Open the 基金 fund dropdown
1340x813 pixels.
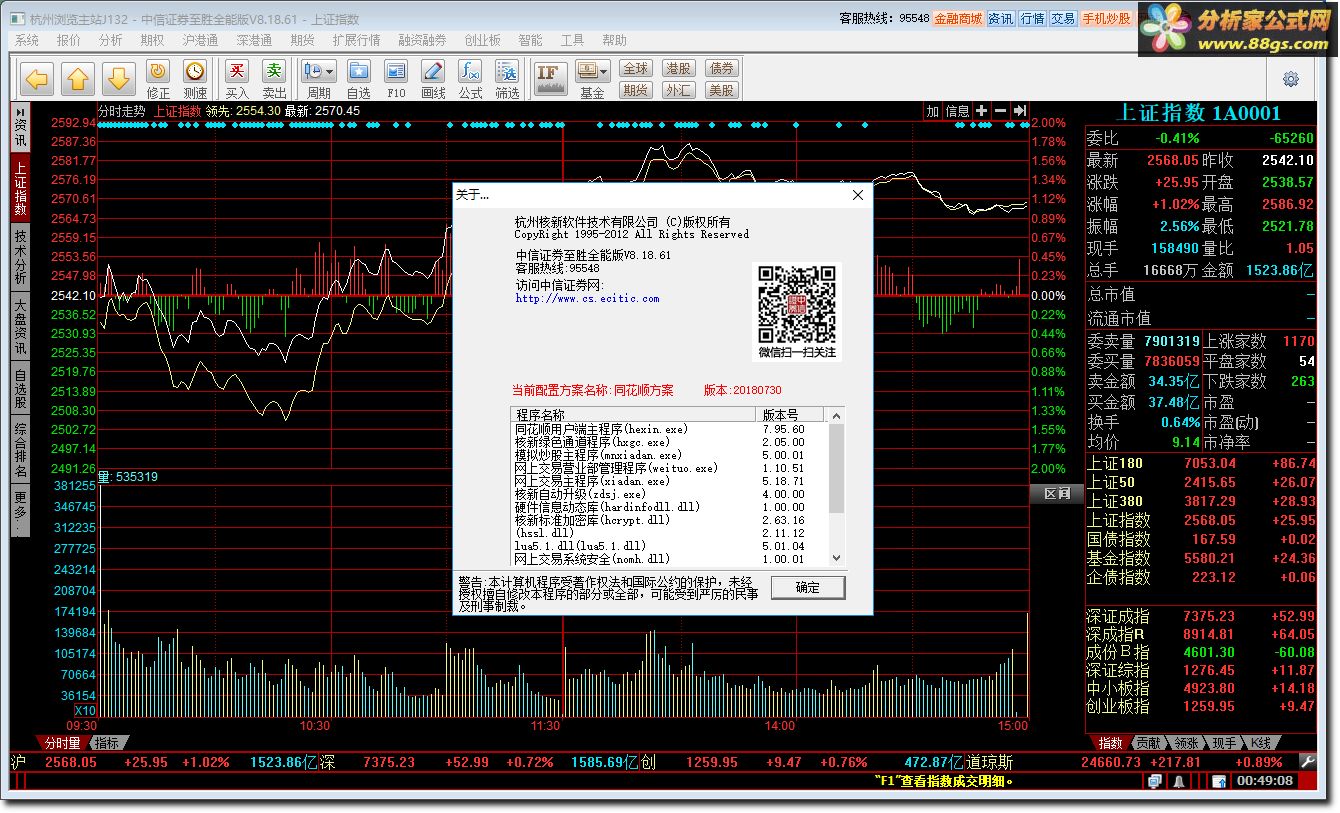(x=592, y=79)
